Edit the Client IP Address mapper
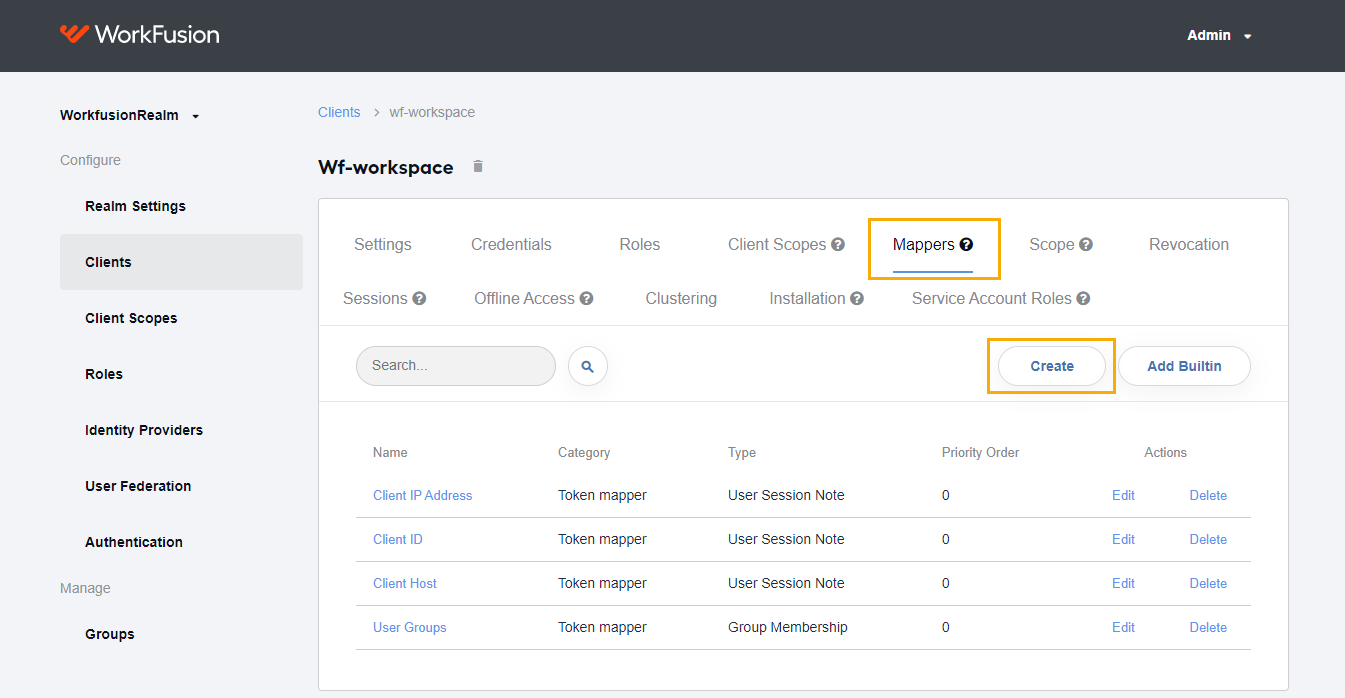The width and height of the screenshot is (1345, 698). click(x=1123, y=495)
